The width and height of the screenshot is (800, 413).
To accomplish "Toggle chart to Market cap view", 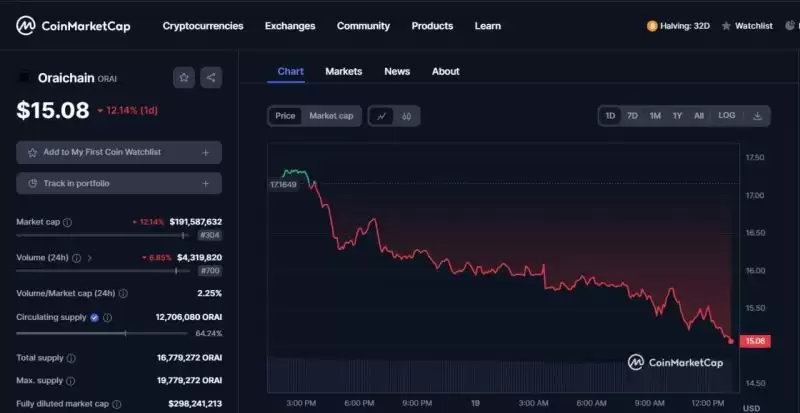I will point(331,116).
